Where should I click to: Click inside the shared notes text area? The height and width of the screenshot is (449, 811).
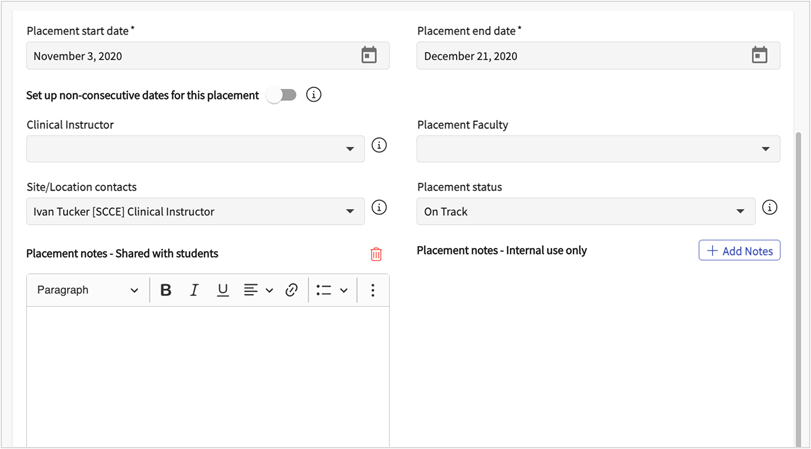(x=207, y=375)
